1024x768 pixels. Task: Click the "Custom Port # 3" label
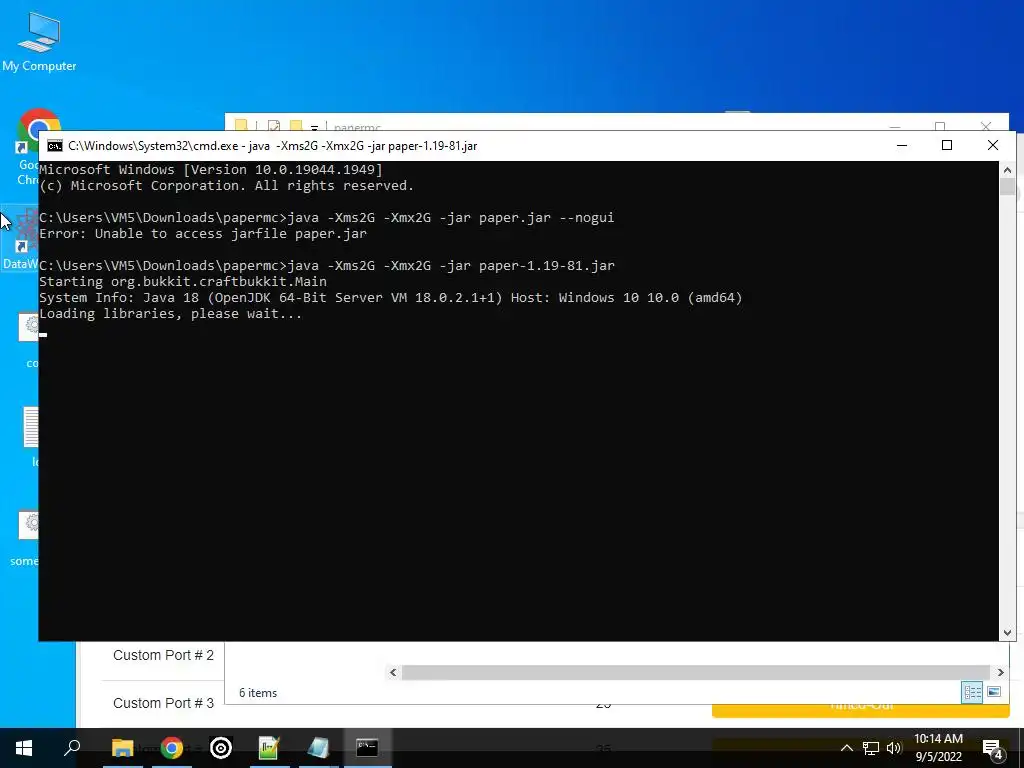pyautogui.click(x=163, y=703)
